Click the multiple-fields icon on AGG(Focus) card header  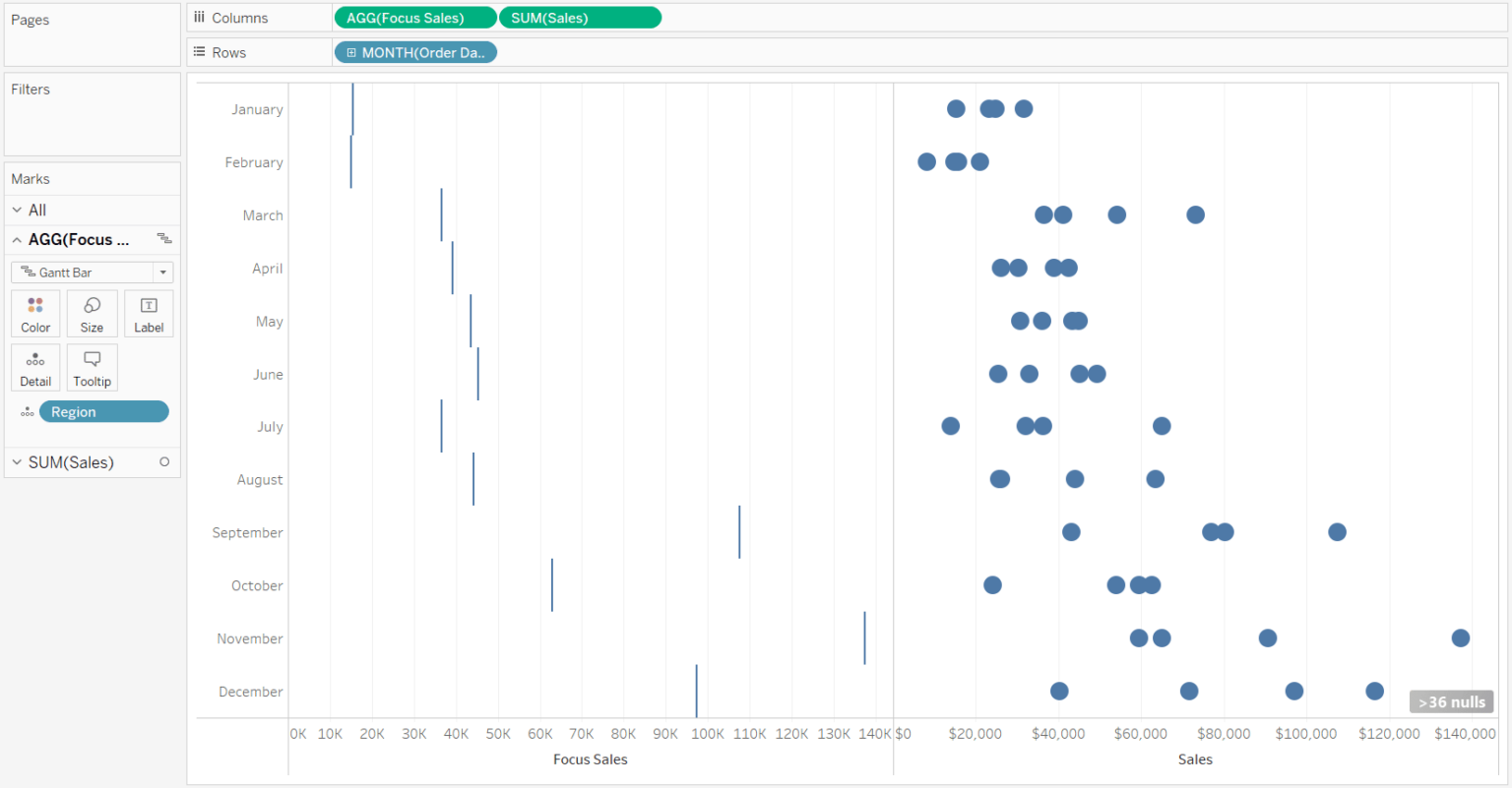coord(165,239)
